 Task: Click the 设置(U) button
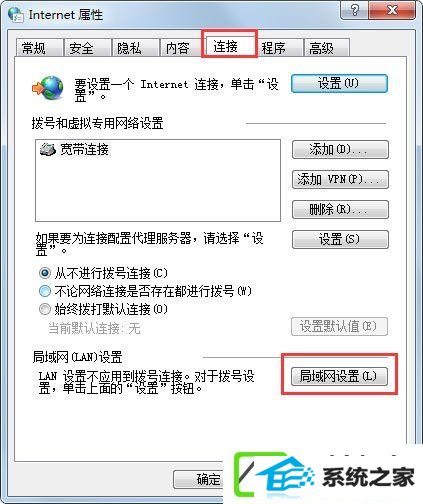pos(339,83)
